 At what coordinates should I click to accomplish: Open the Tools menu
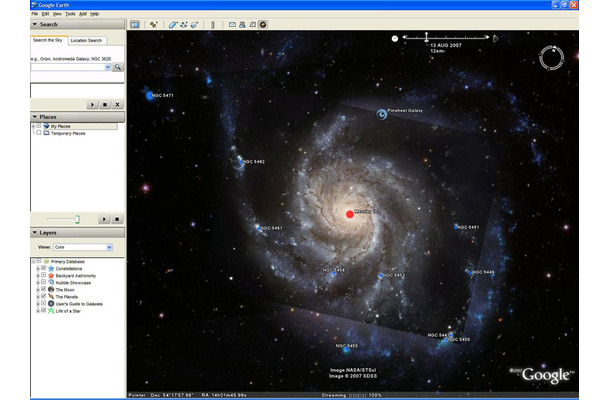tap(70, 14)
